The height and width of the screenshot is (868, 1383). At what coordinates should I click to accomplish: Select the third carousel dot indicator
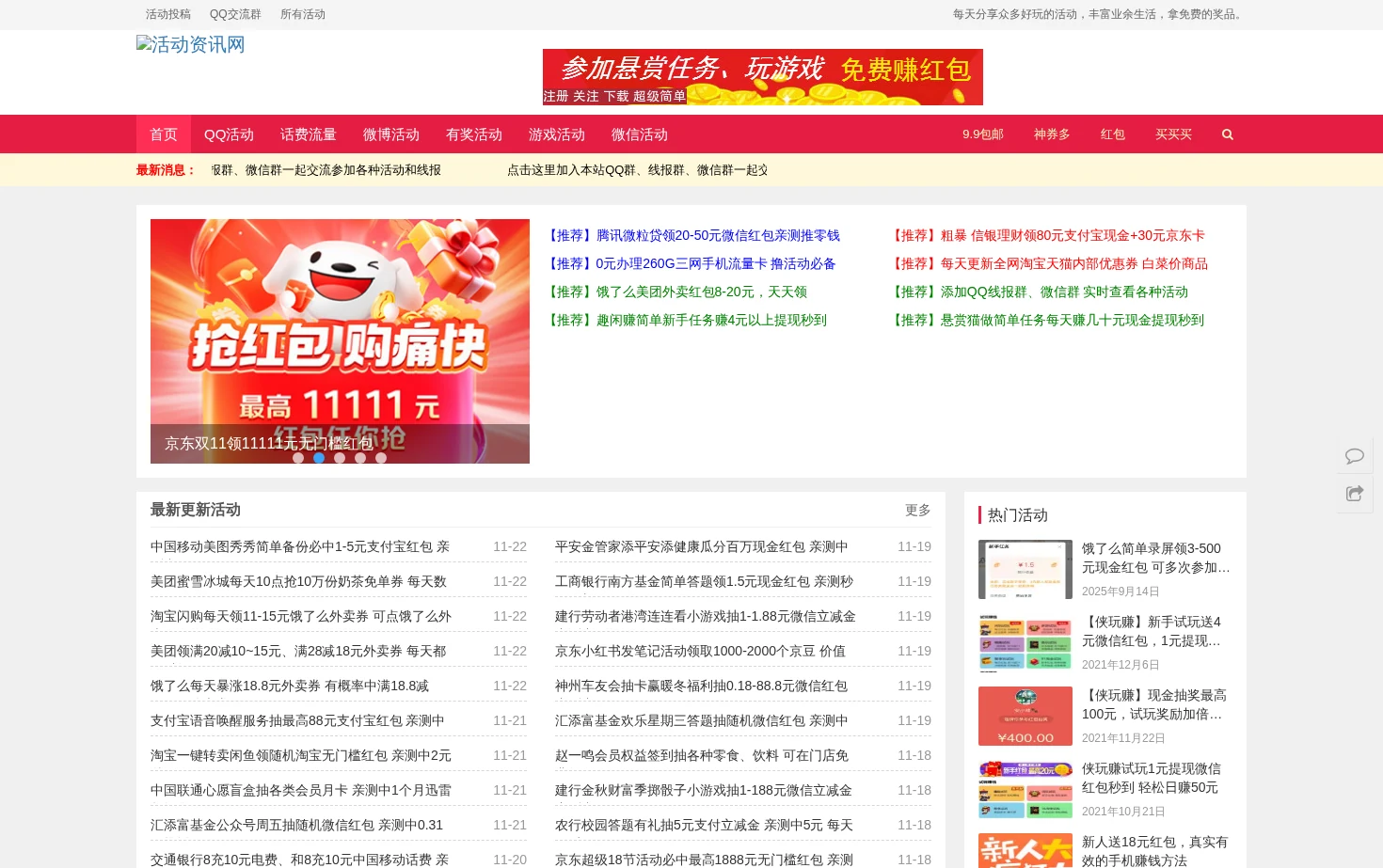(340, 458)
